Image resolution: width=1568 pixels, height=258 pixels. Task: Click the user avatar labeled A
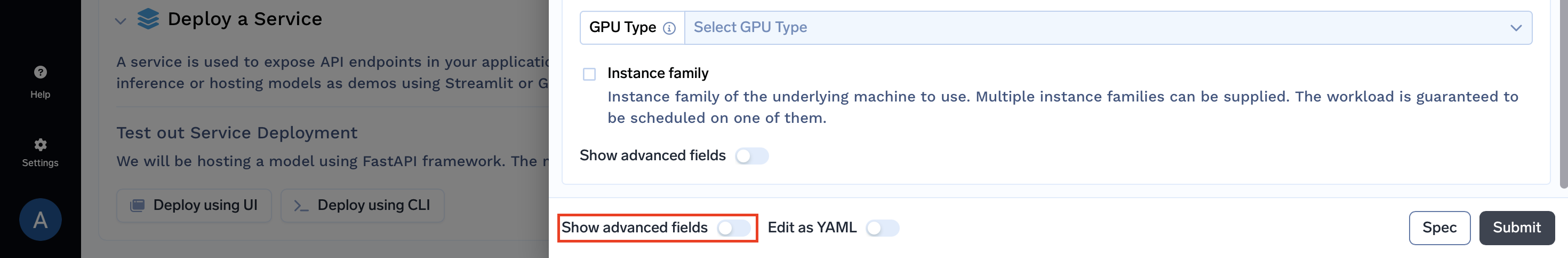click(x=40, y=220)
